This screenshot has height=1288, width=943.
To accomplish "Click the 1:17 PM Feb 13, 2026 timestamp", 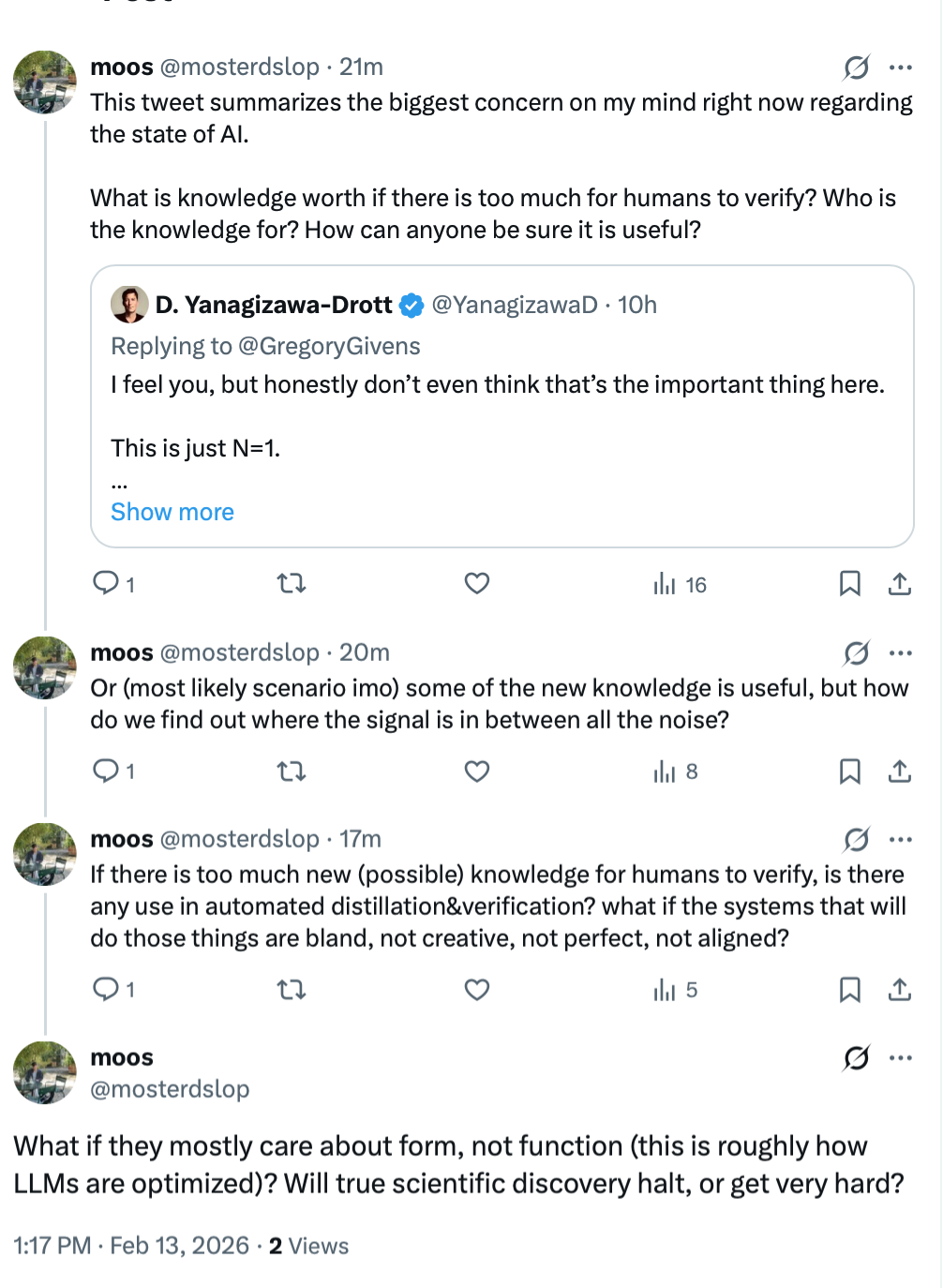I will tap(131, 1246).
